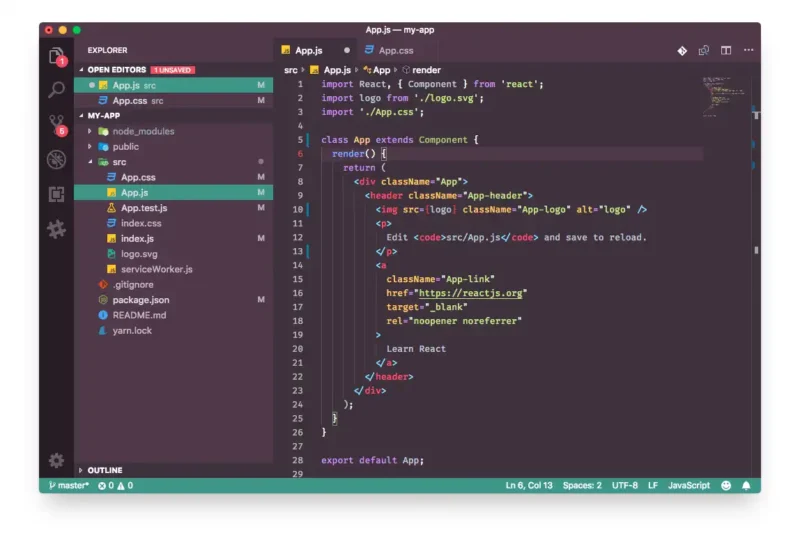Screen dimensions: 800x549
Task: Change language mode via JavaScript status item
Action: (689, 486)
